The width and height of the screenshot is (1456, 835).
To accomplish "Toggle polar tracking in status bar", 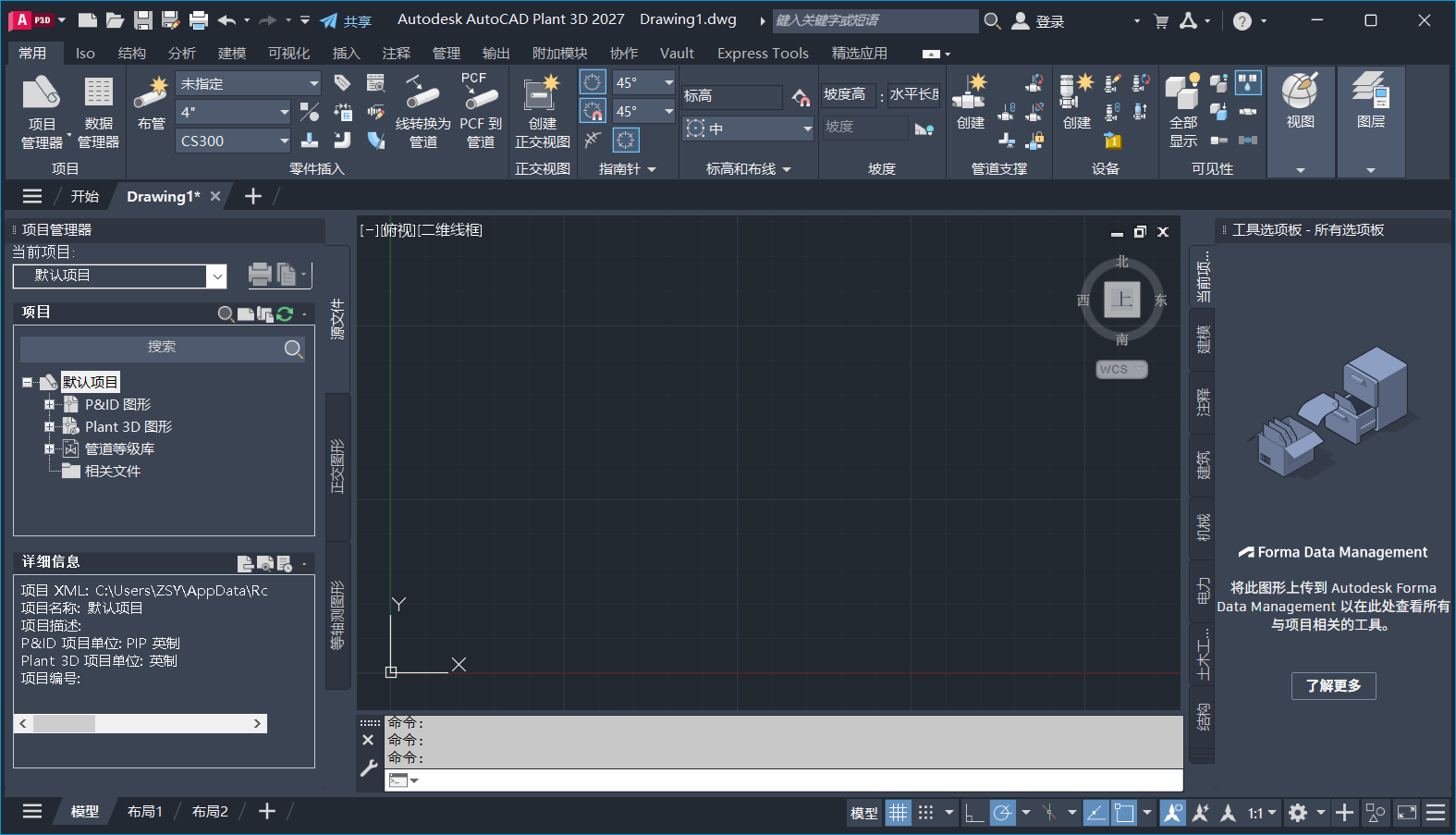I will (1003, 813).
